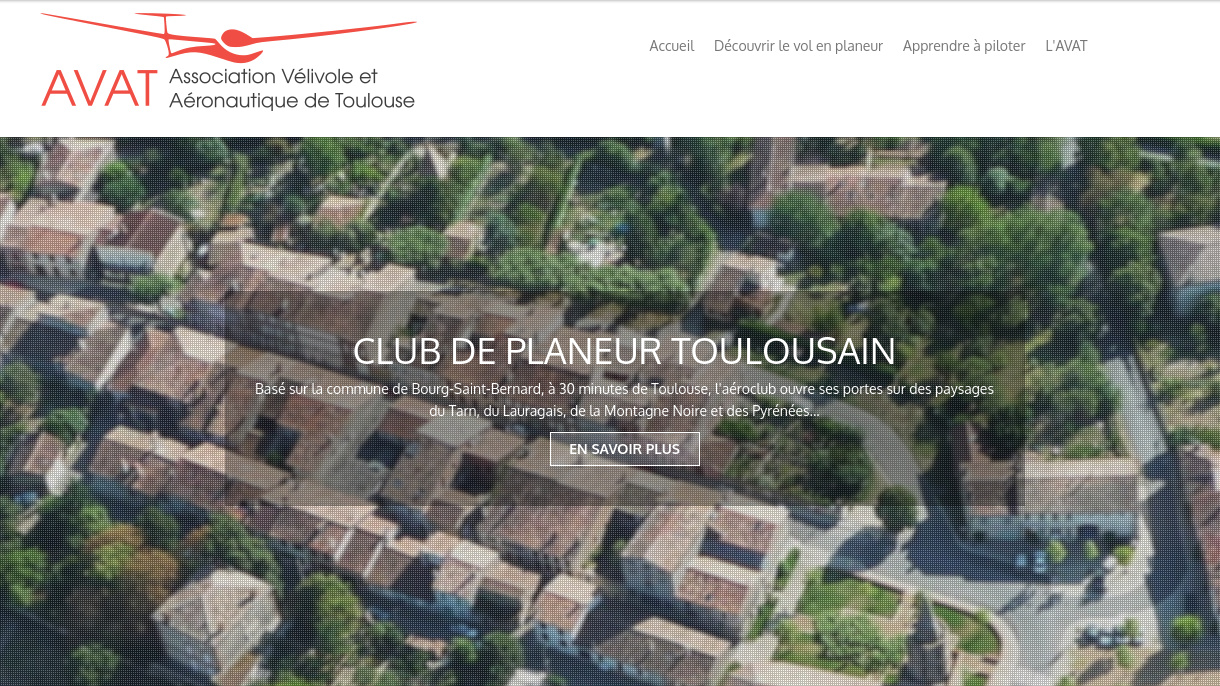Click the CLUB DE PLANEUR TOULOUSAIN heading
The height and width of the screenshot is (686, 1220).
coord(624,352)
